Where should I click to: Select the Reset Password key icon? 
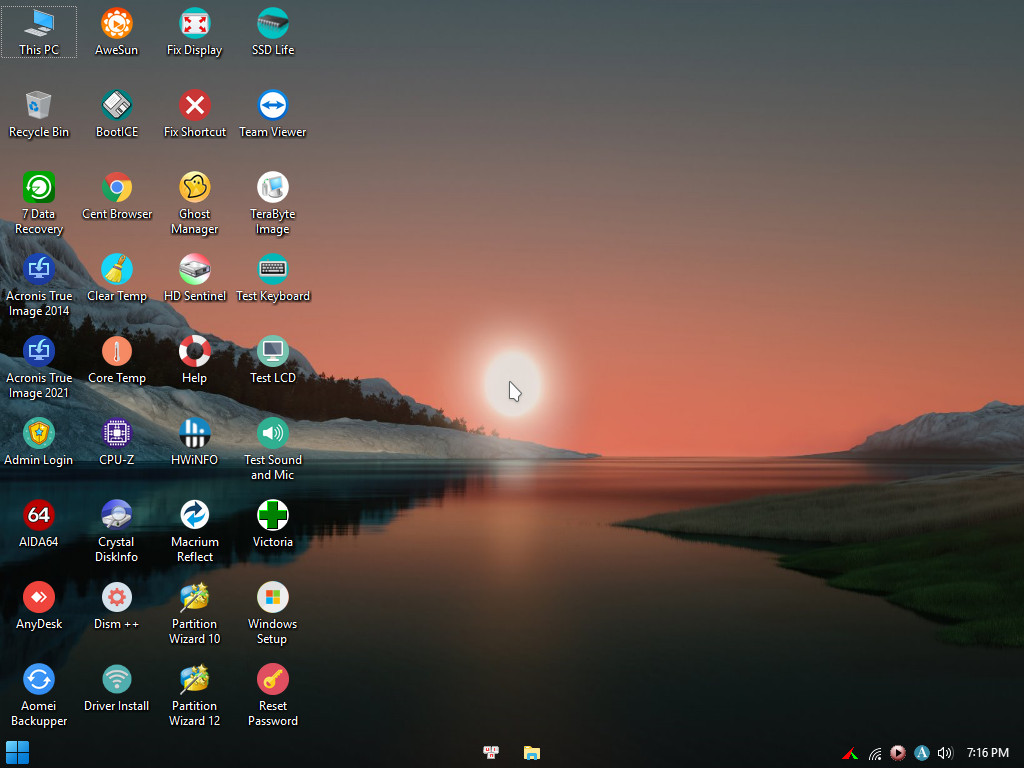pos(273,680)
